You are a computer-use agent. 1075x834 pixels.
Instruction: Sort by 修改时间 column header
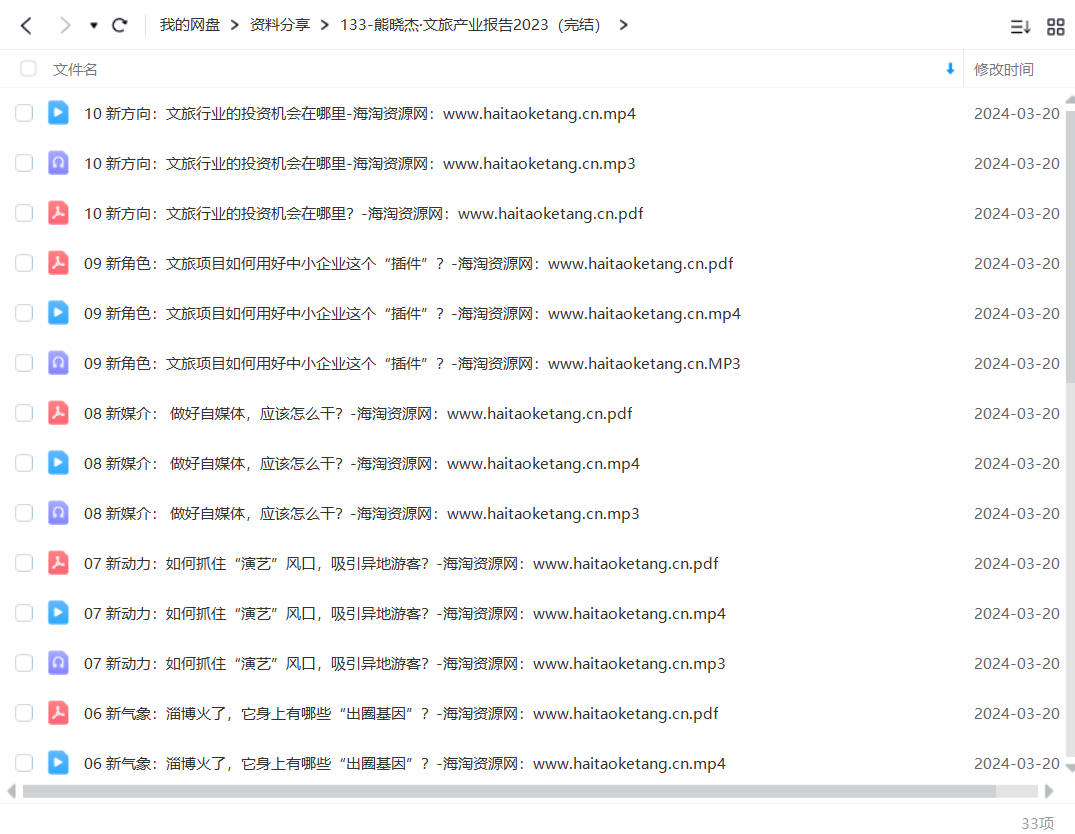click(x=1004, y=69)
